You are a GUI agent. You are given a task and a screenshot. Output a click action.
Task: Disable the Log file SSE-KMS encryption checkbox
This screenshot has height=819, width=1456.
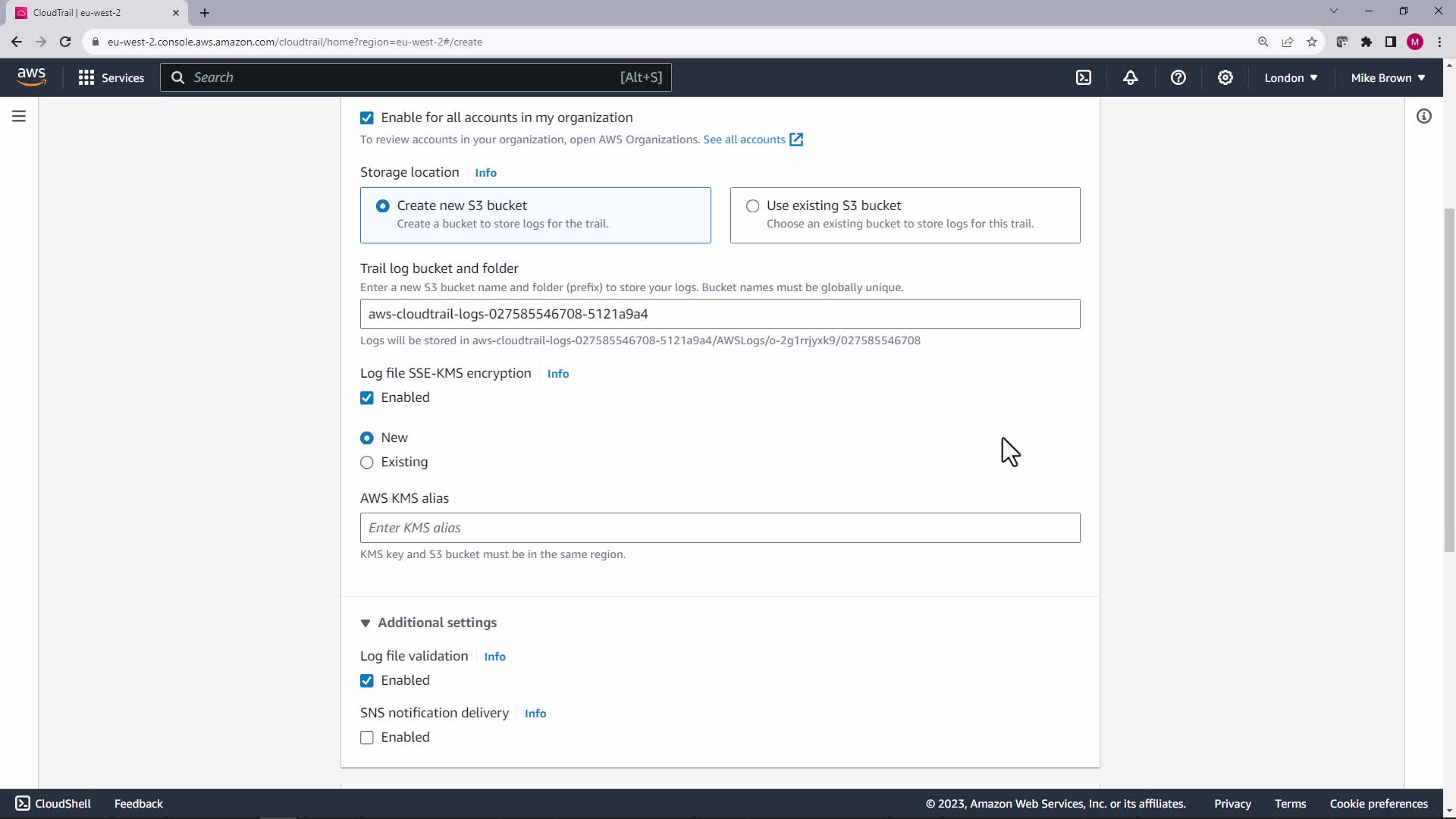367,397
